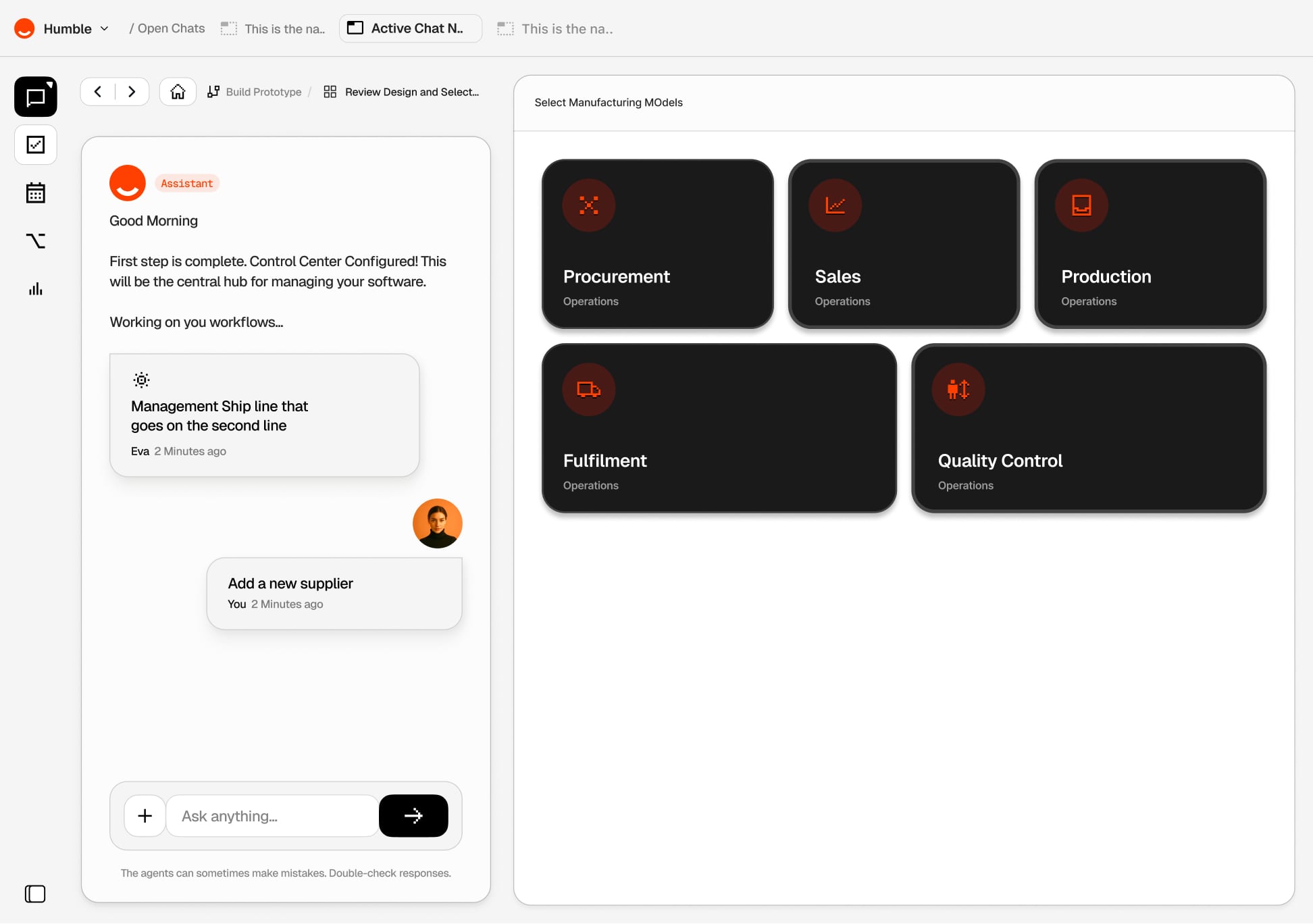Open the chat panel sidebar icon
The width and height of the screenshot is (1313, 924).
pyautogui.click(x=35, y=97)
